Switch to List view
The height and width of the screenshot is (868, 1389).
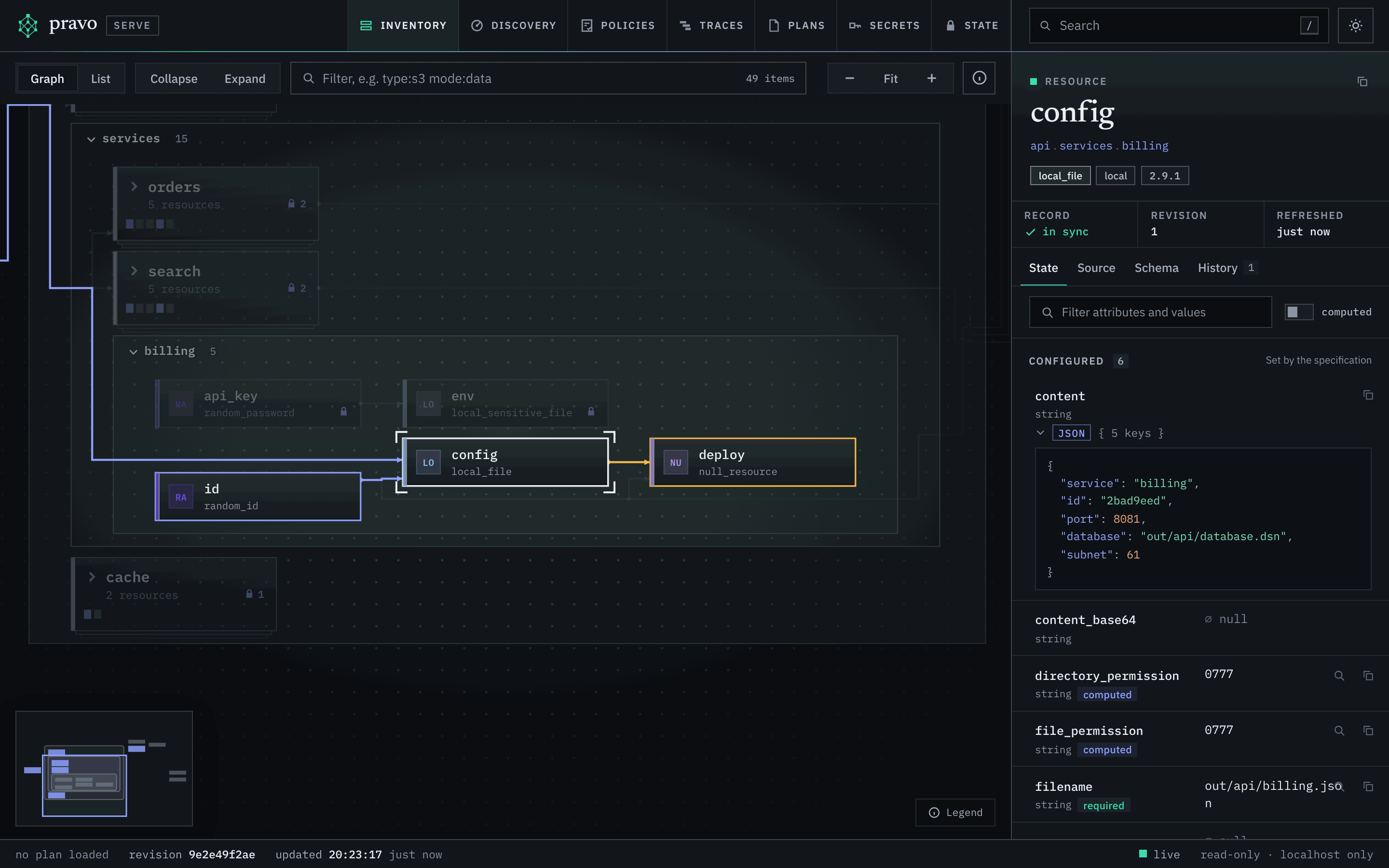coord(100,79)
